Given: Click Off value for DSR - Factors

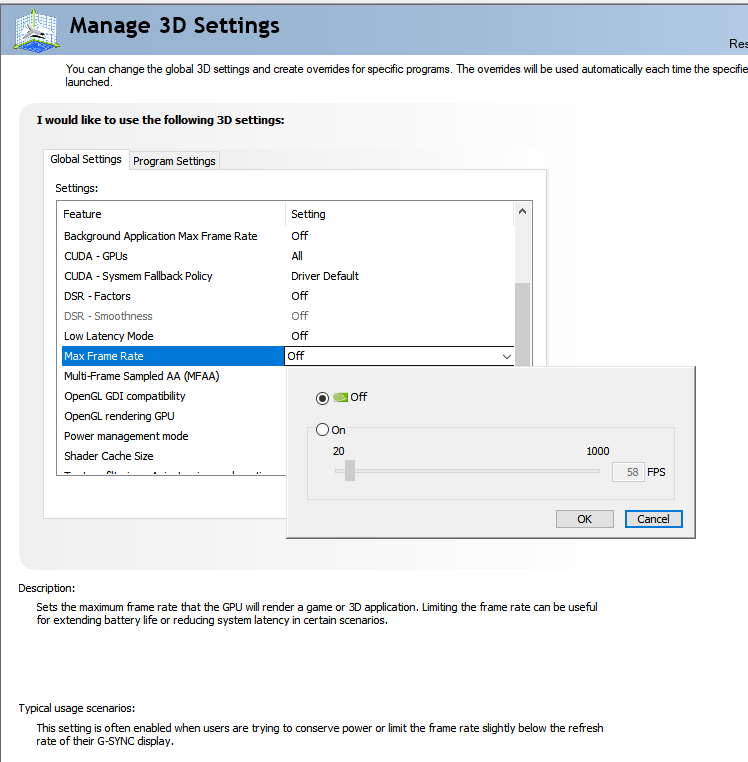Looking at the screenshot, I should tap(299, 296).
